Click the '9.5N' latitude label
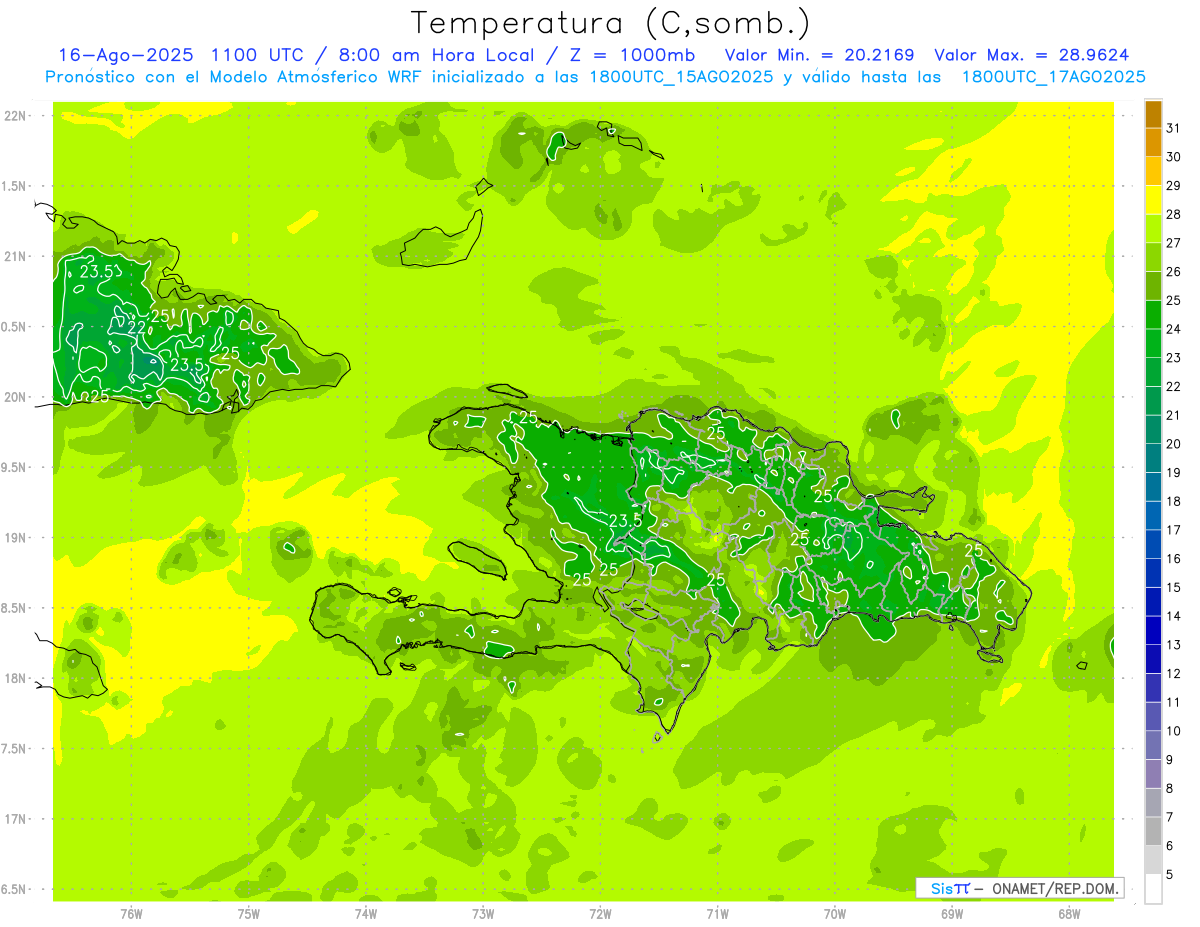The image size is (1200, 927). pos(15,468)
